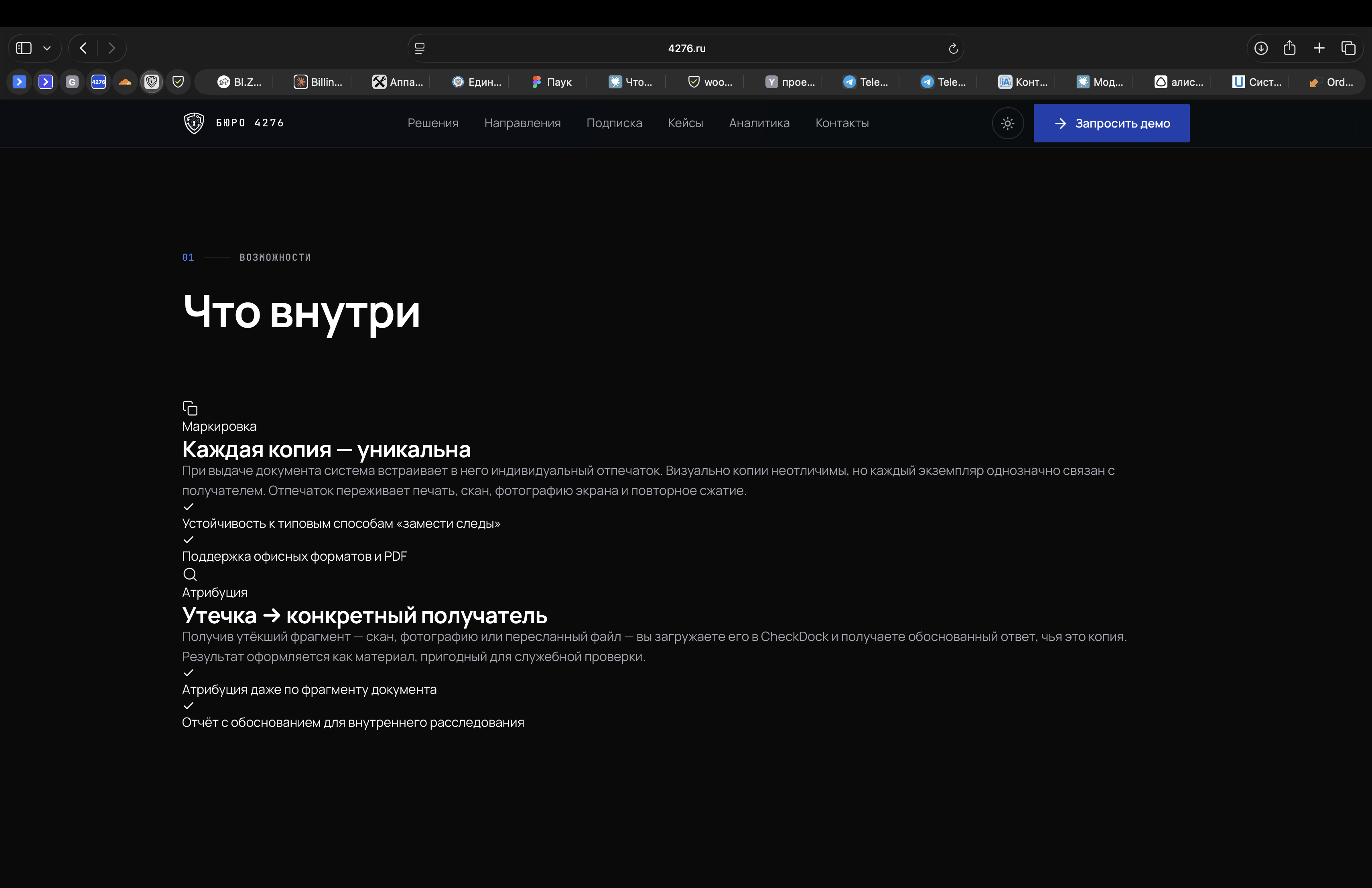Switch to the Конт... tab
The height and width of the screenshot is (888, 1372).
pos(1023,82)
